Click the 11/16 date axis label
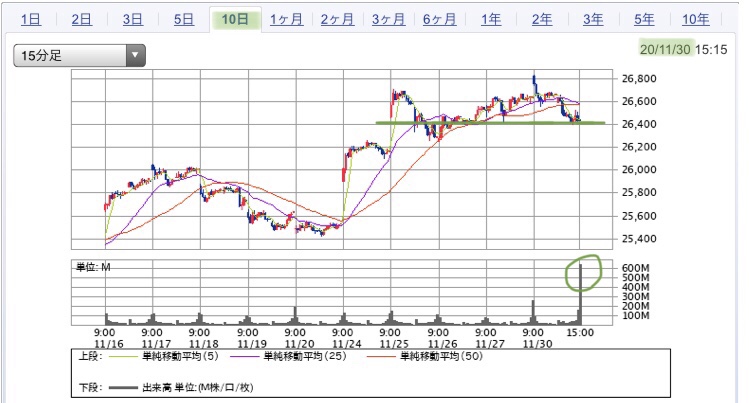 (108, 344)
